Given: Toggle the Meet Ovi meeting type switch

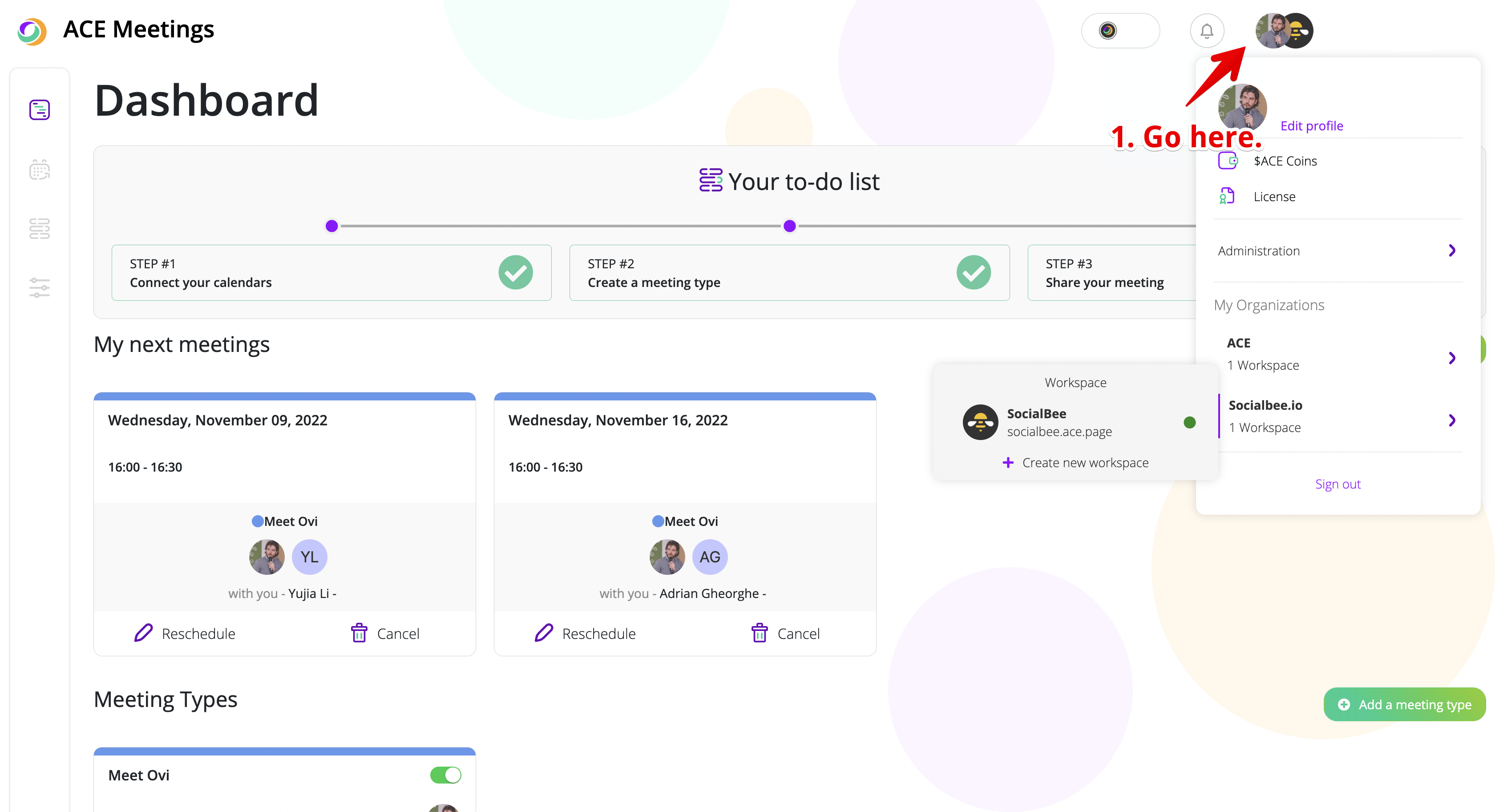Looking at the screenshot, I should pyautogui.click(x=445, y=775).
